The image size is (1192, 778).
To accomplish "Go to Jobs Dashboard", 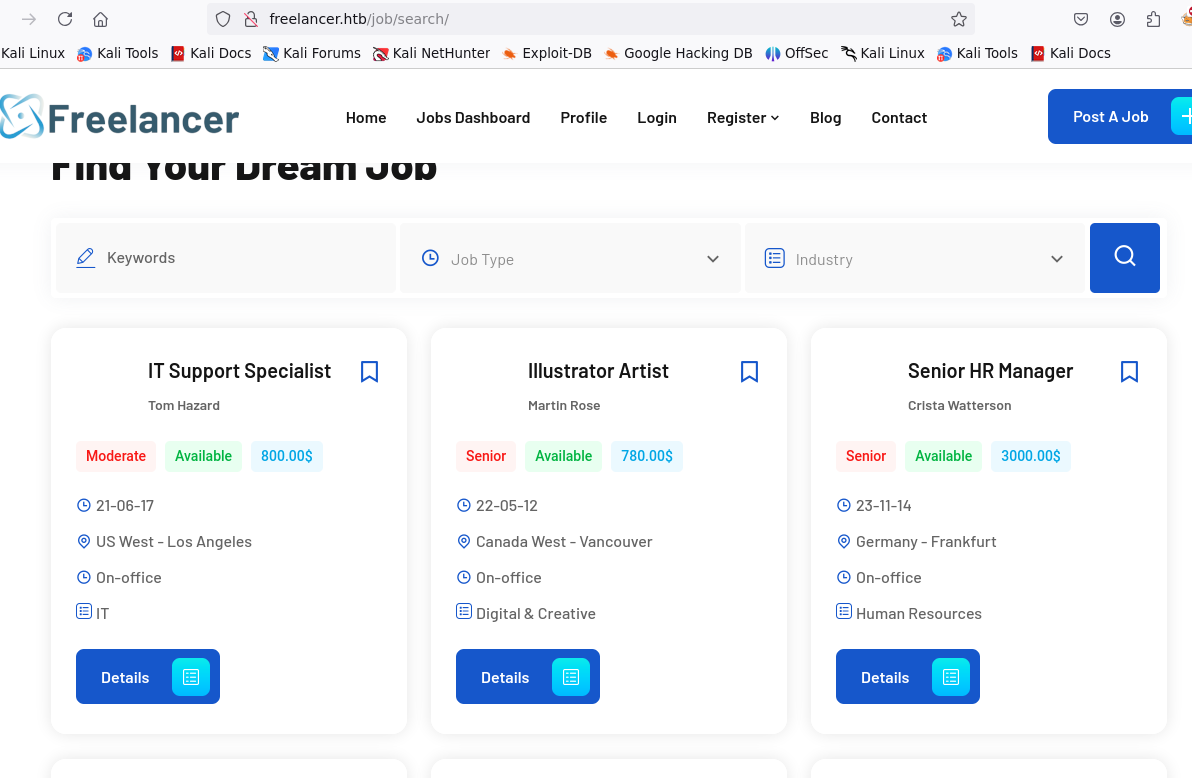I will click(473, 118).
